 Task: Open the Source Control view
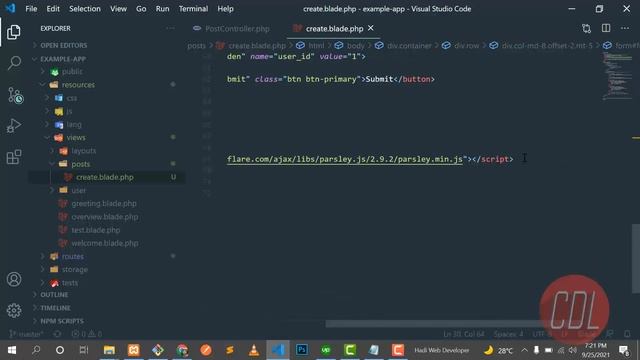tap(15, 95)
